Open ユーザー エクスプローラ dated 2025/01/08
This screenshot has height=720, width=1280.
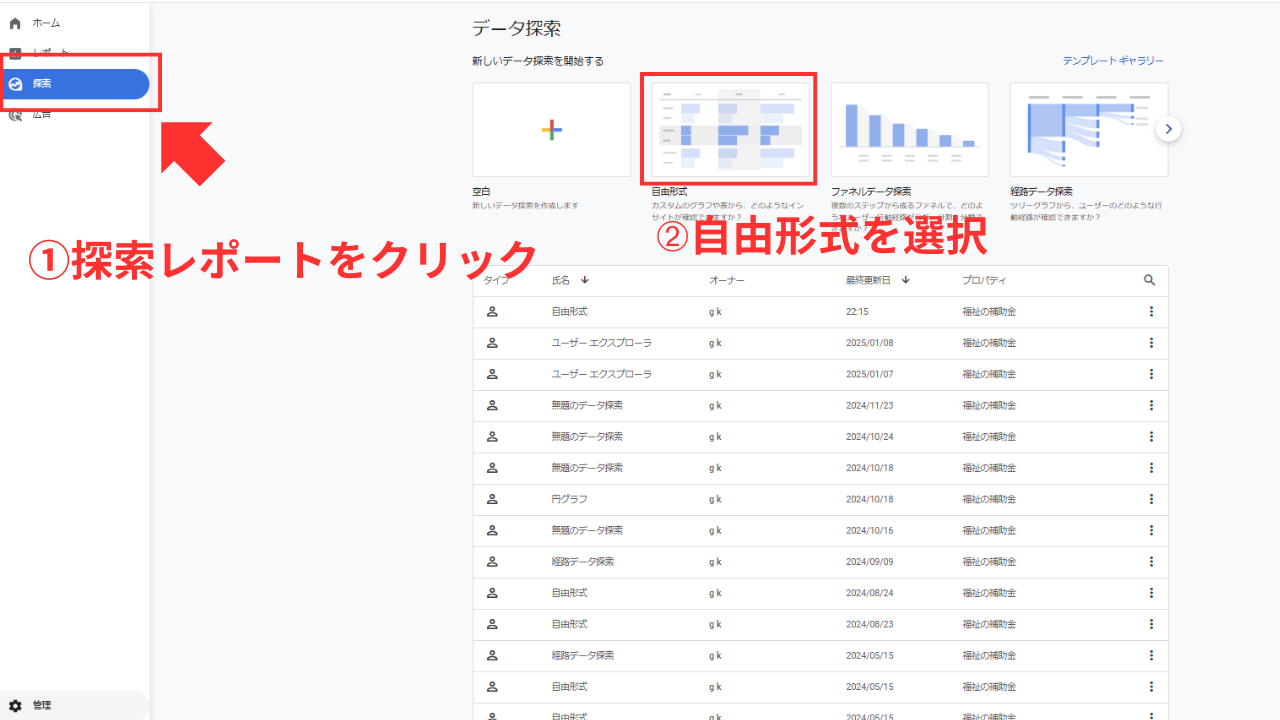601,343
